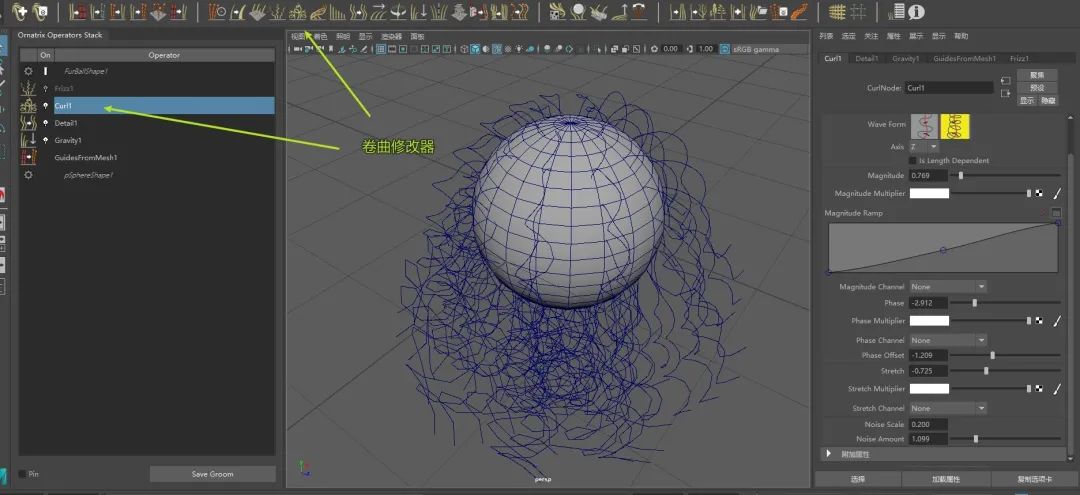Image resolution: width=1080 pixels, height=495 pixels.
Task: Click the lizard-shaped shelf icon
Action: pos(318,12)
